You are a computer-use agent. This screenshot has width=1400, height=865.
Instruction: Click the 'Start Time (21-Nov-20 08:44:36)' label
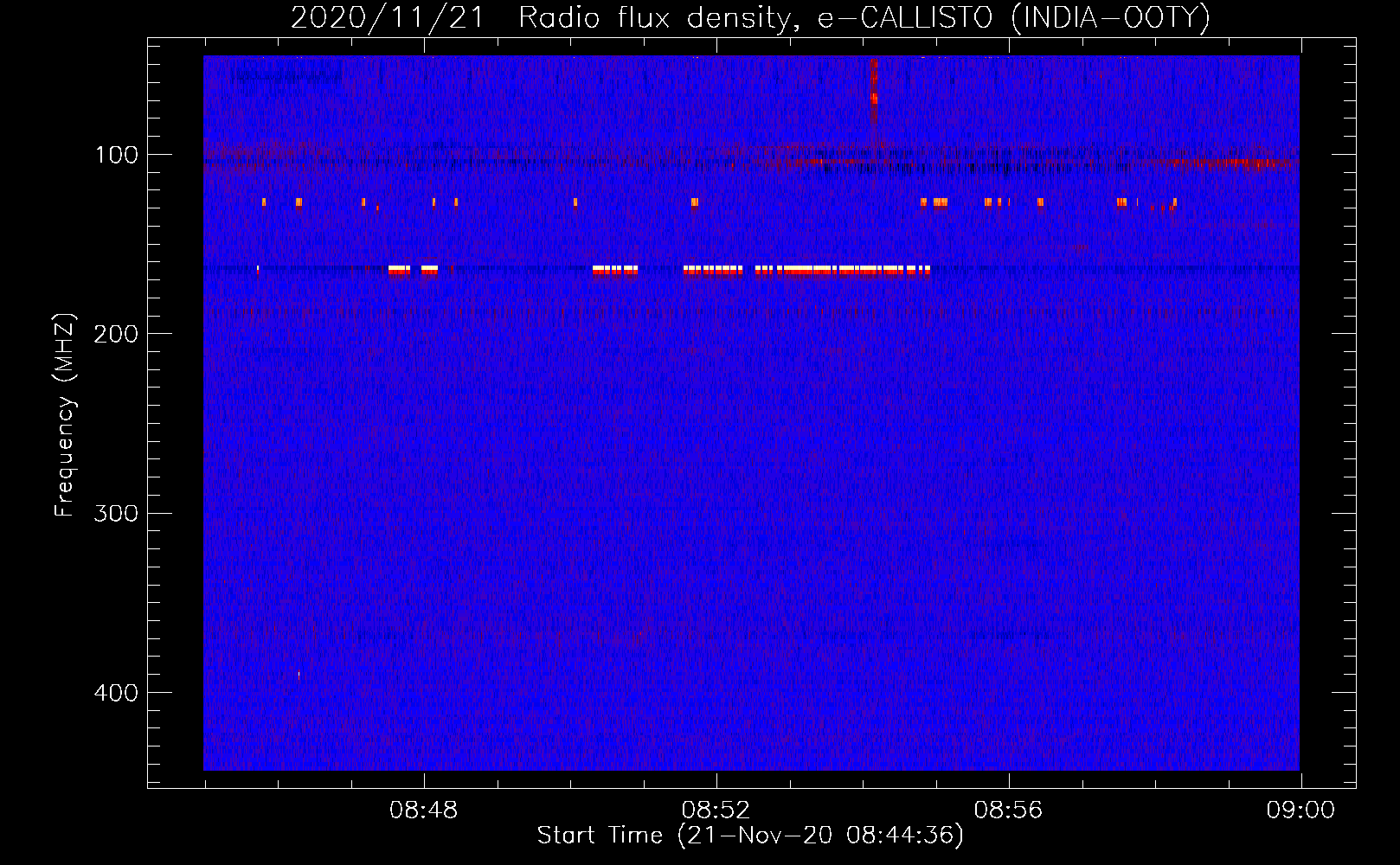(750, 836)
